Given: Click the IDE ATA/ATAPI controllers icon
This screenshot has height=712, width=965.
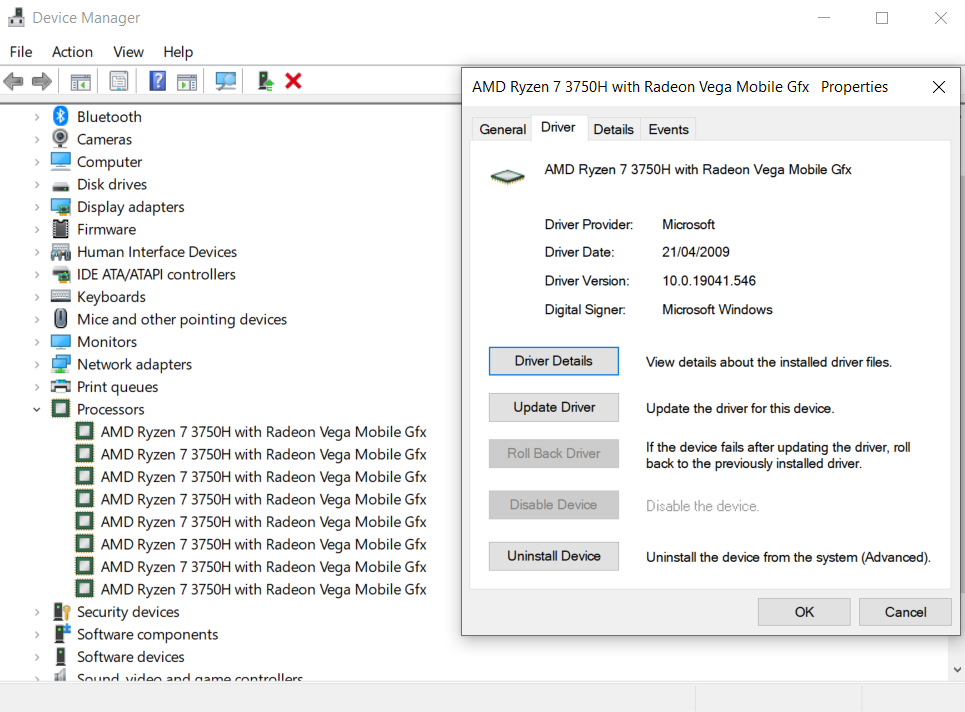Looking at the screenshot, I should coord(60,274).
